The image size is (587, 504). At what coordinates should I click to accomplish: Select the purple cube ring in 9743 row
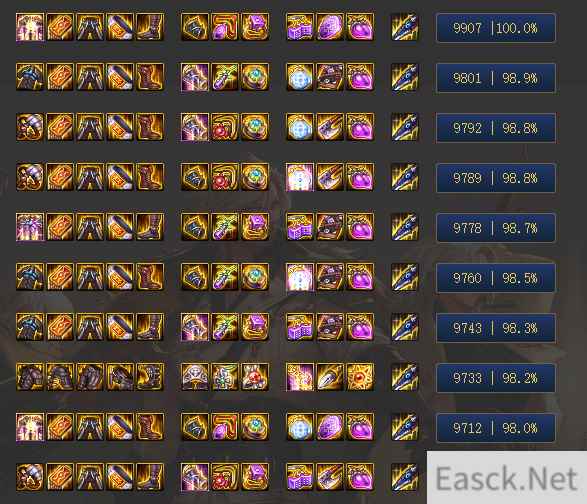(255, 327)
